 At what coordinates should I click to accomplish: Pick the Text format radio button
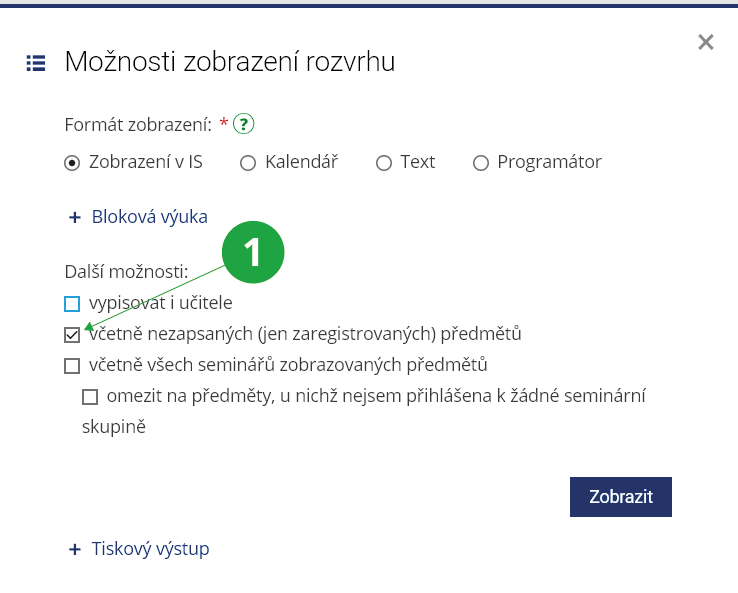384,163
